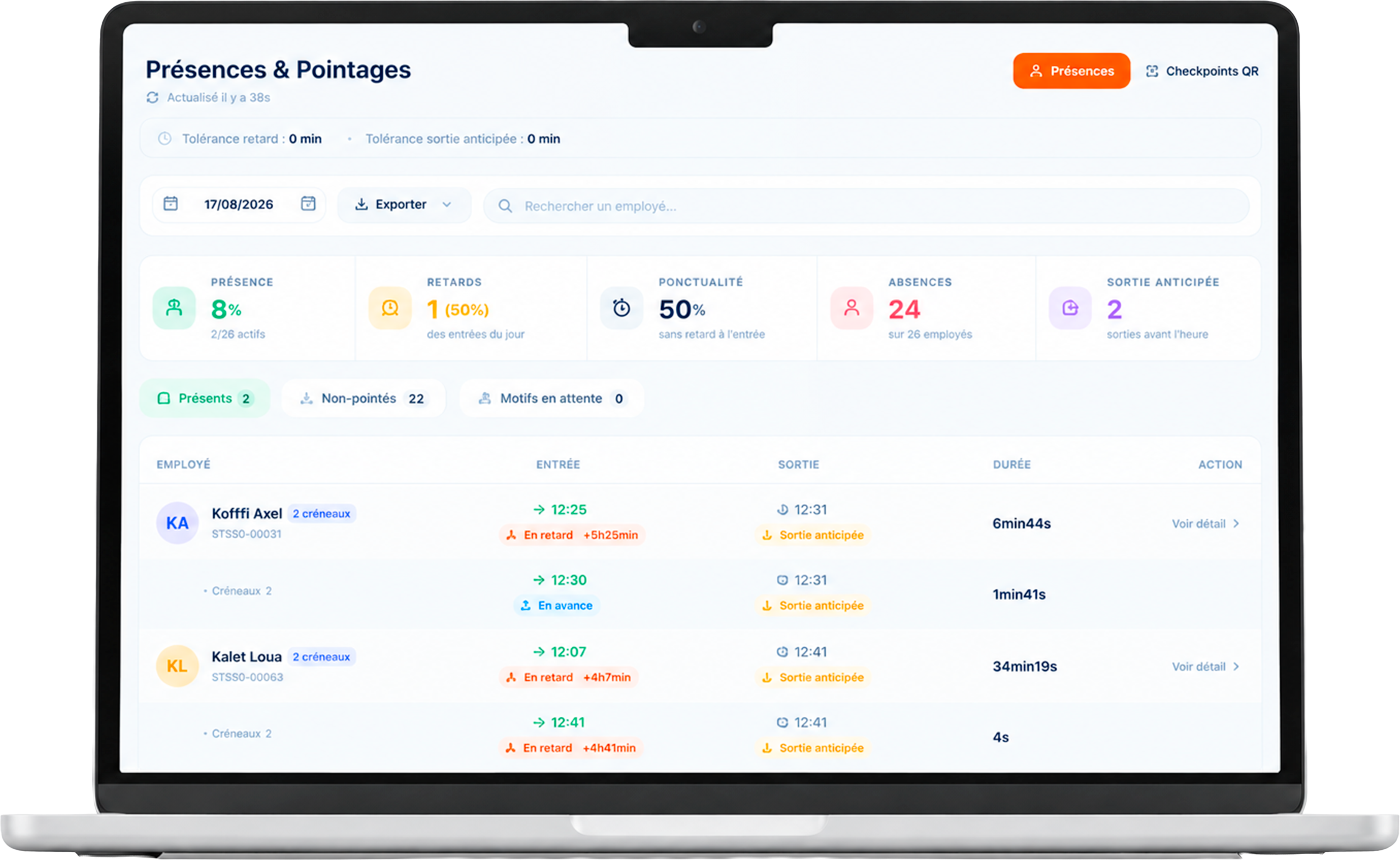
Task: Click the En retard +5h25min badge
Action: point(572,535)
